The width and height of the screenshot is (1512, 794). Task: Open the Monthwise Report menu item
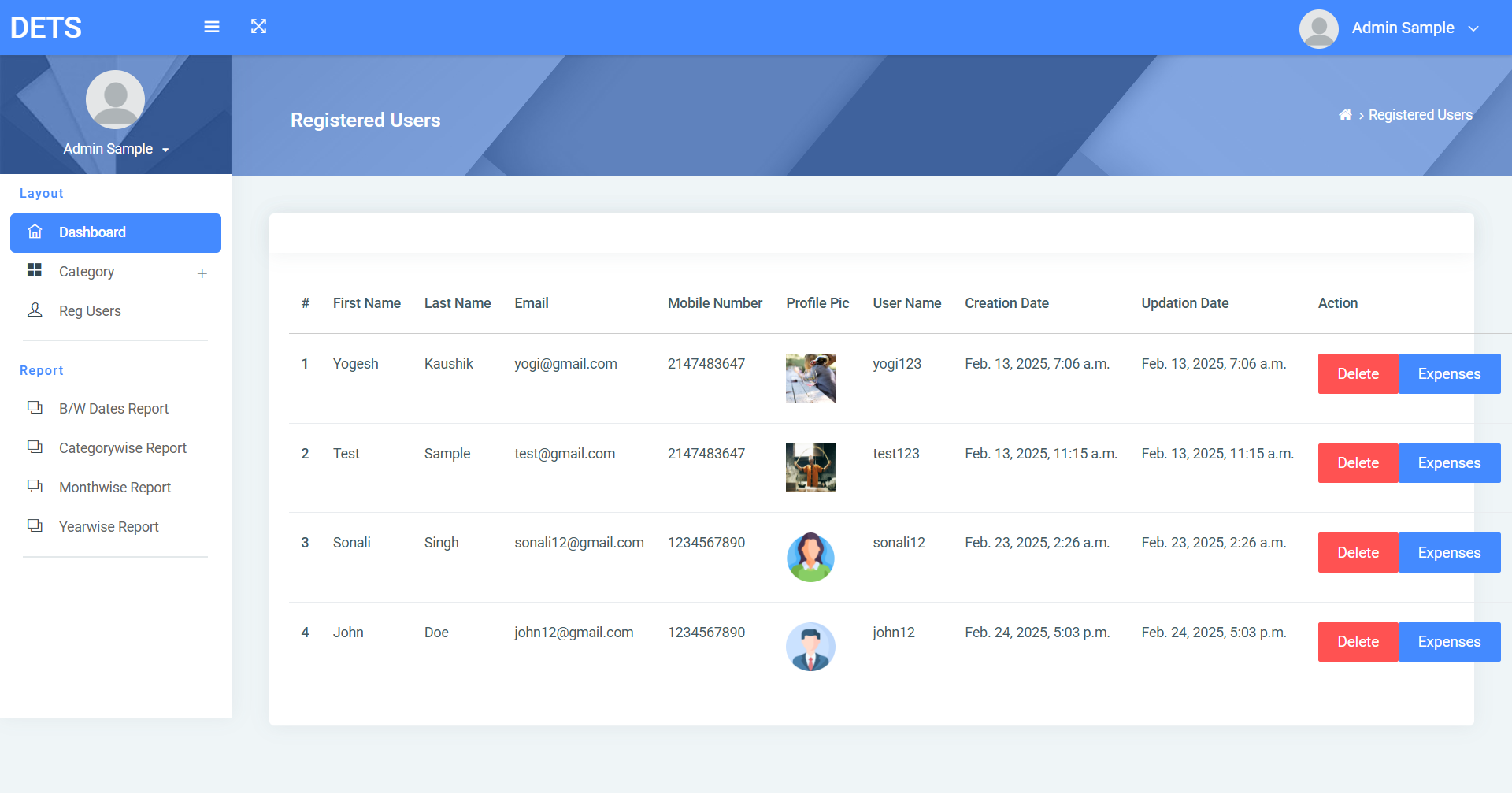pos(115,488)
